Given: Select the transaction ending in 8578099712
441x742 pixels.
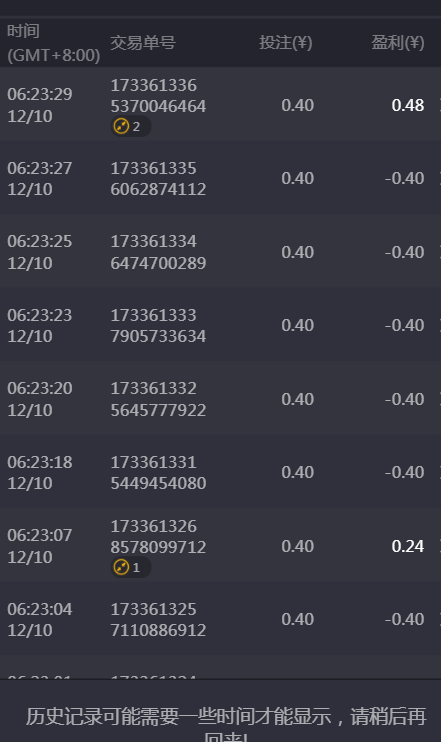Looking at the screenshot, I should pos(220,545).
